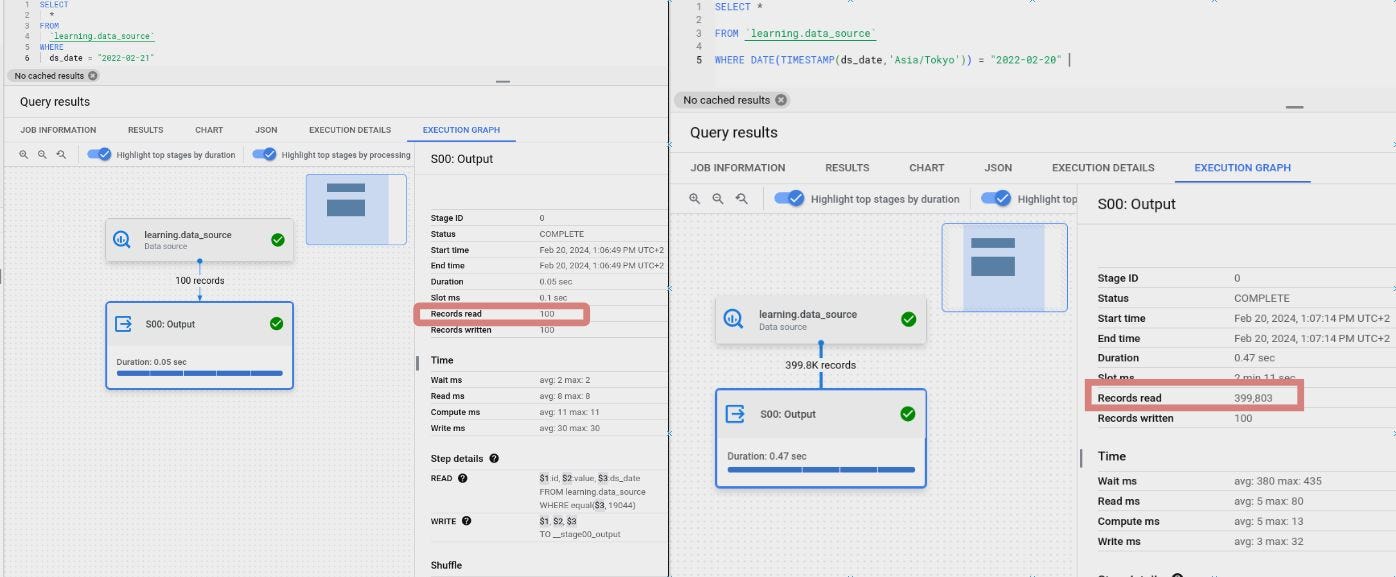Image resolution: width=1396 pixels, height=577 pixels.
Task: Click the Records read value 399,803
Action: coord(1254,398)
